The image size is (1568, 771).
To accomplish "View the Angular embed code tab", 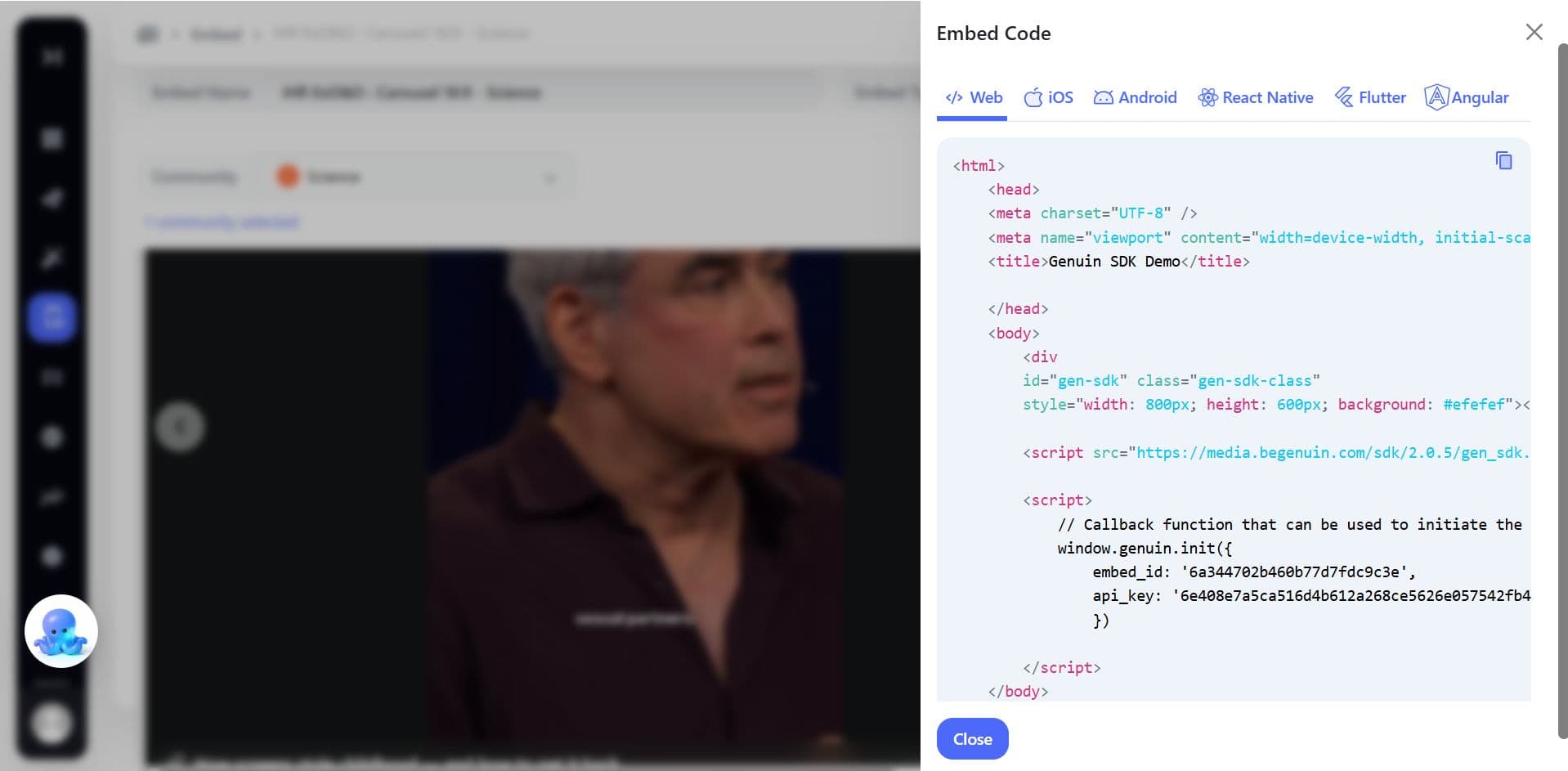I will click(x=1467, y=97).
